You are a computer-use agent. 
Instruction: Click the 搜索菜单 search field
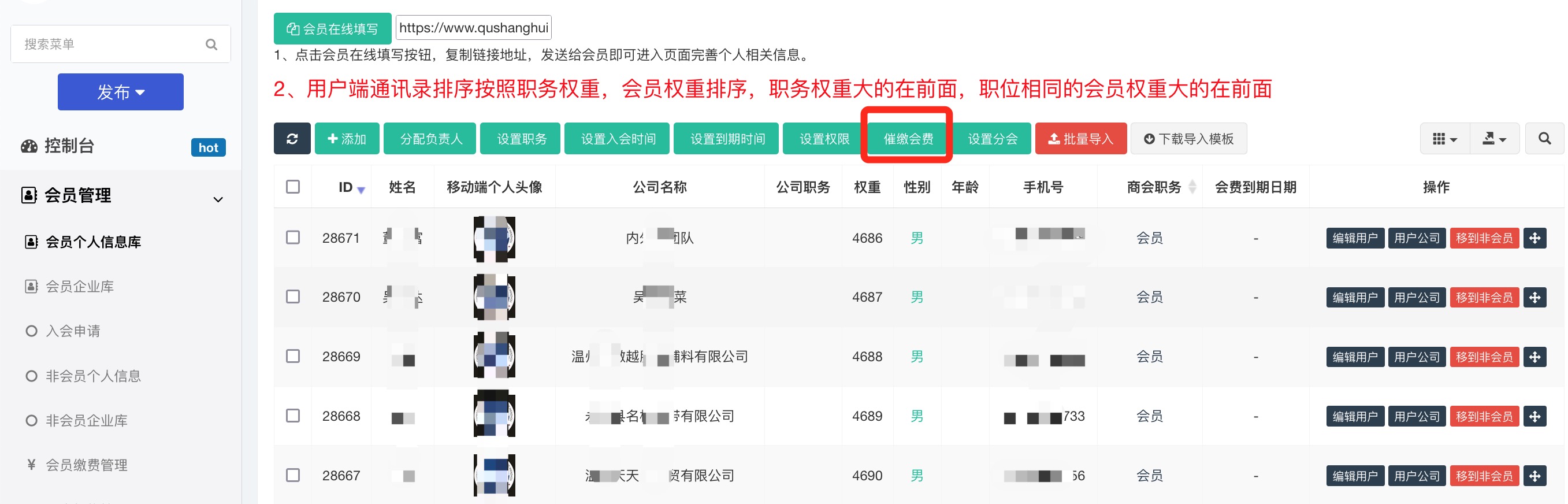pyautogui.click(x=110, y=45)
